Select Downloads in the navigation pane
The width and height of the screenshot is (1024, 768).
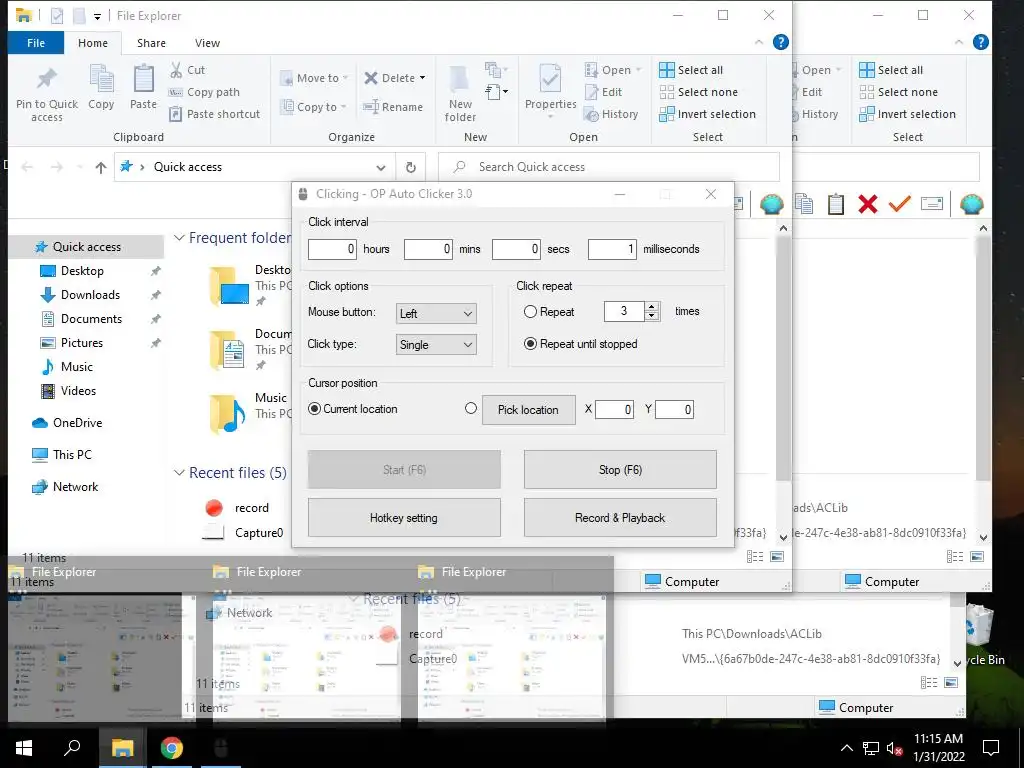90,295
